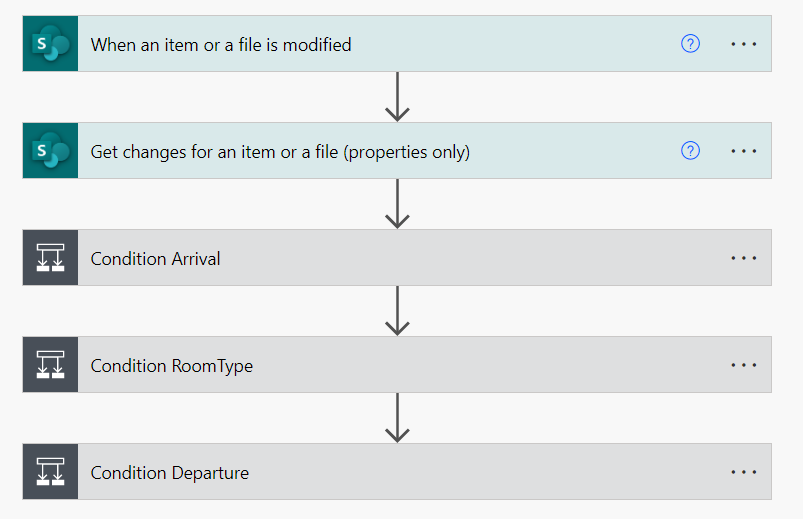Viewport: 803px width, 519px height.
Task: Click the arrow between the trigger and Get changes
Action: click(398, 97)
